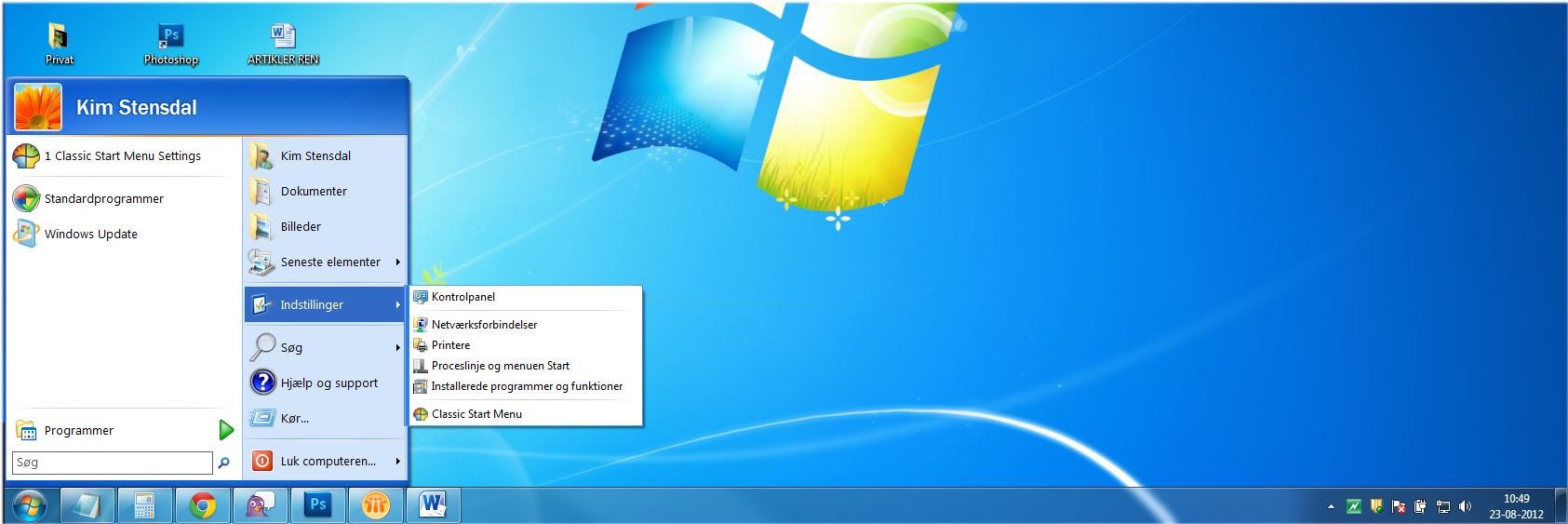Open Classic Start Menu submenu entry
The height and width of the screenshot is (524, 1568).
pos(526,414)
